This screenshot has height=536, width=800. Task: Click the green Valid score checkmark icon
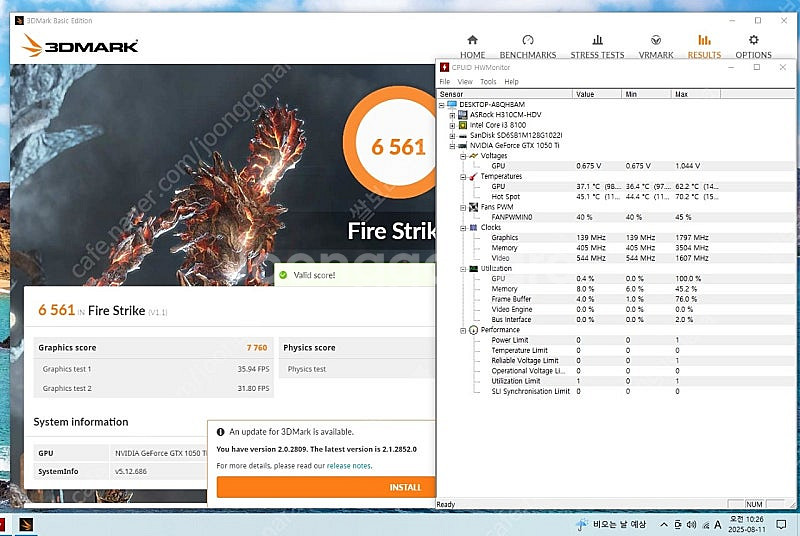coord(283,275)
